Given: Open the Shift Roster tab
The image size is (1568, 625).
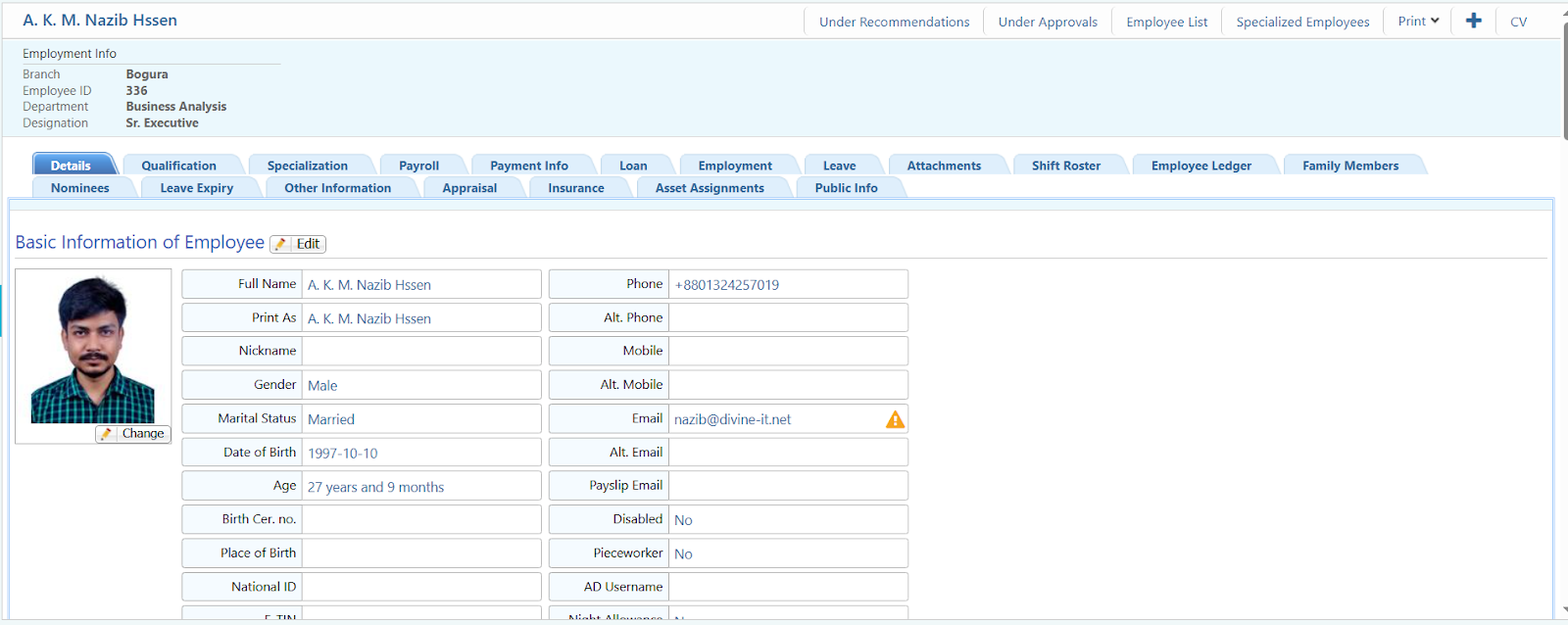Looking at the screenshot, I should [1065, 166].
